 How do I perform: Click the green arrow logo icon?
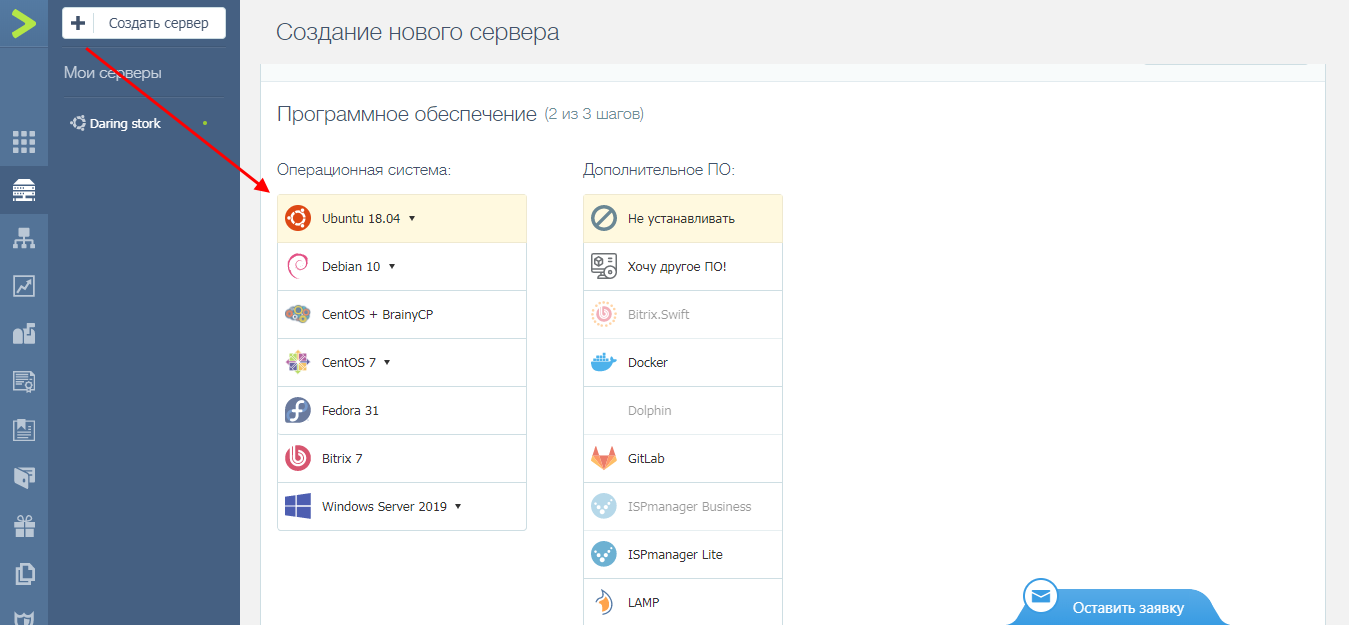coord(24,23)
